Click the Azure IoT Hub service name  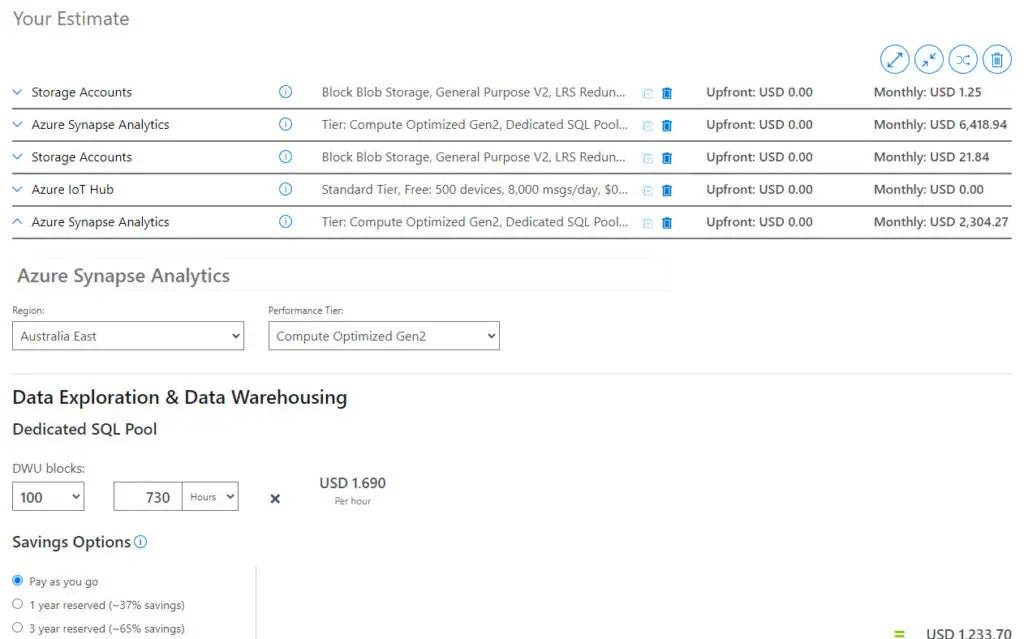tap(72, 189)
